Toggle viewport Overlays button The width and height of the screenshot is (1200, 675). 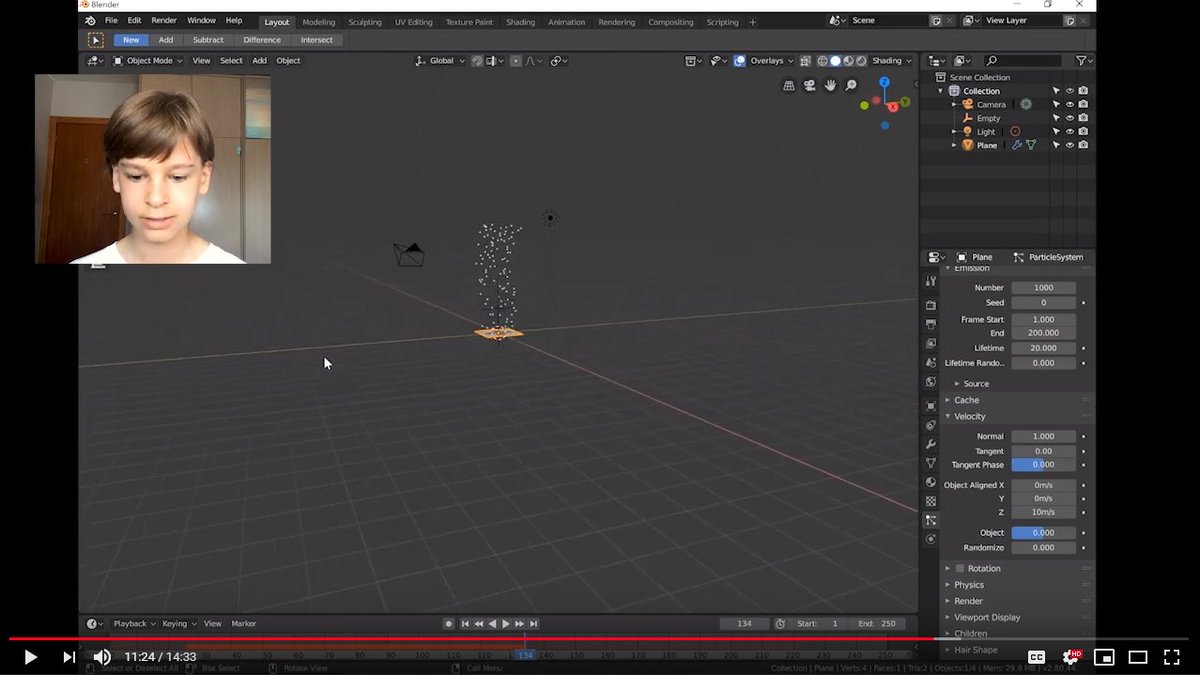click(740, 61)
